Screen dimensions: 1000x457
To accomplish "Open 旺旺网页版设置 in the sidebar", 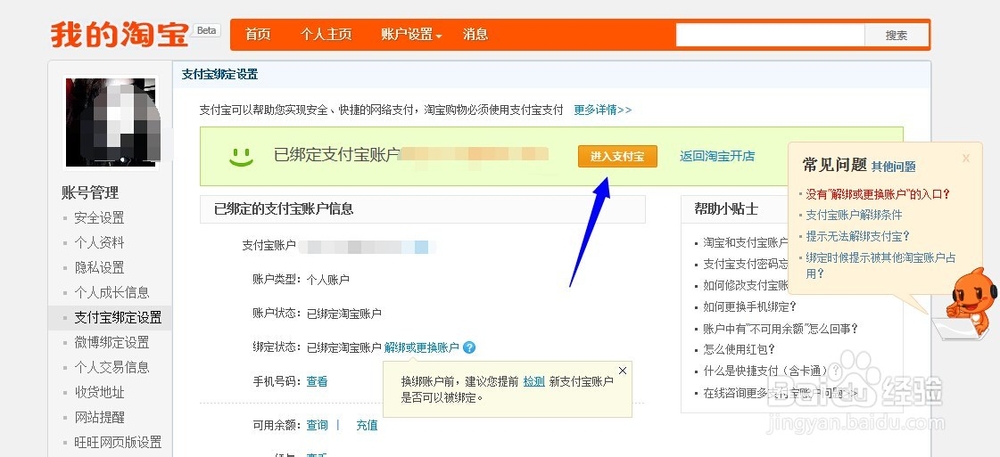I will click(118, 442).
